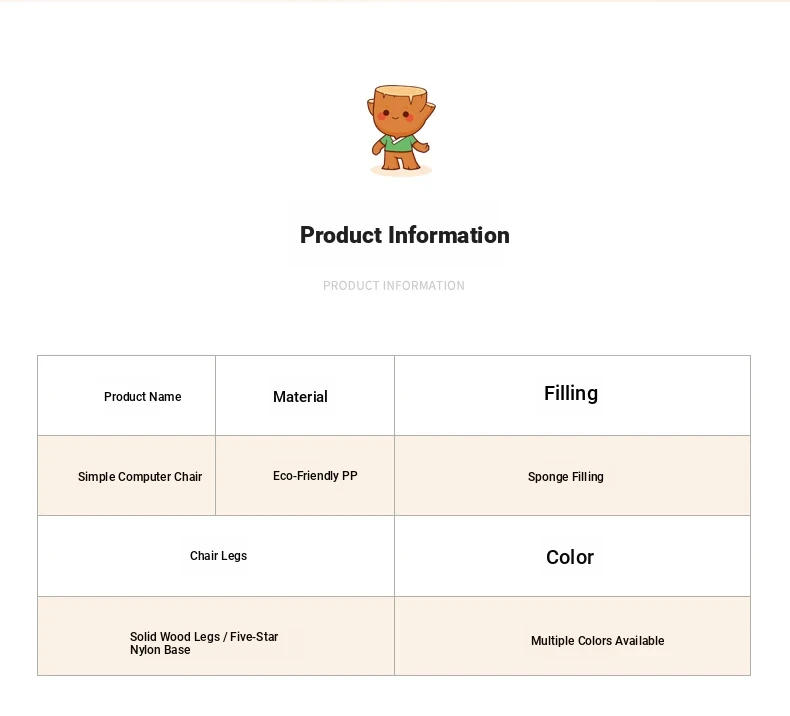Click the mascot's green shirt
The image size is (790, 716).
coord(398,144)
